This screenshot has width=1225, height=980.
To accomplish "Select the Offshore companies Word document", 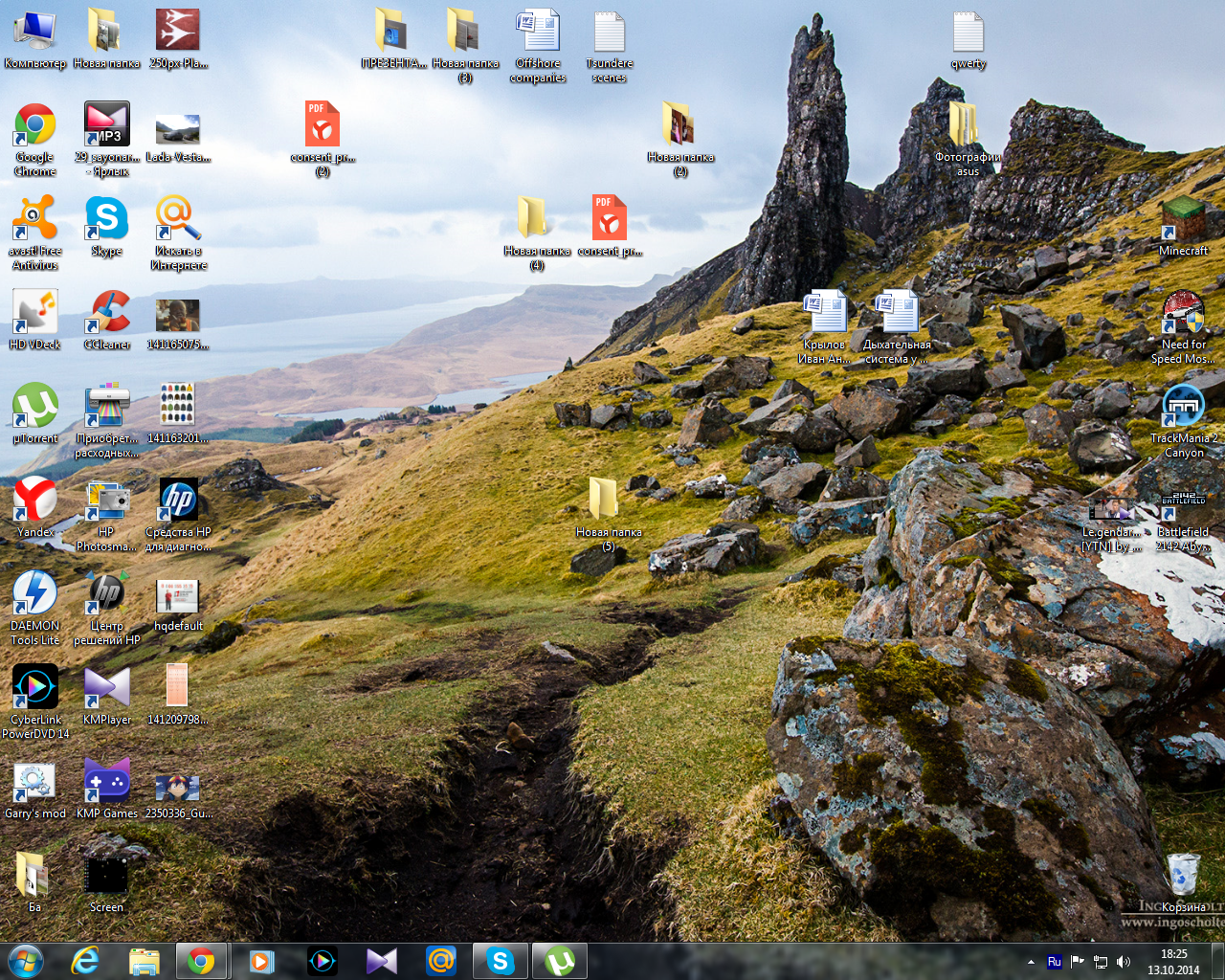I will pyautogui.click(x=538, y=33).
